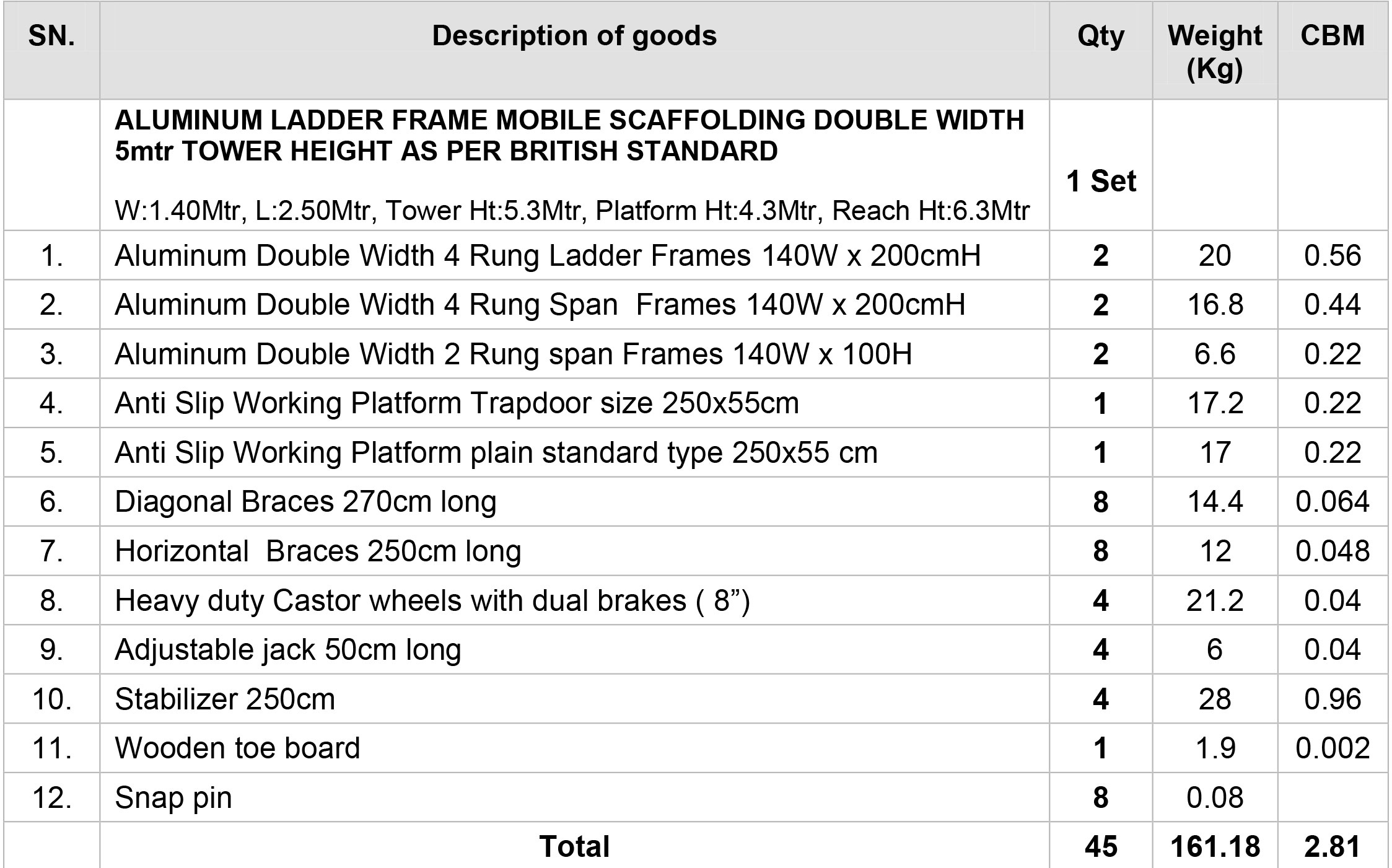The image size is (1392, 868).
Task: Click the Snap pin weight 0.08
Action: pyautogui.click(x=1215, y=797)
